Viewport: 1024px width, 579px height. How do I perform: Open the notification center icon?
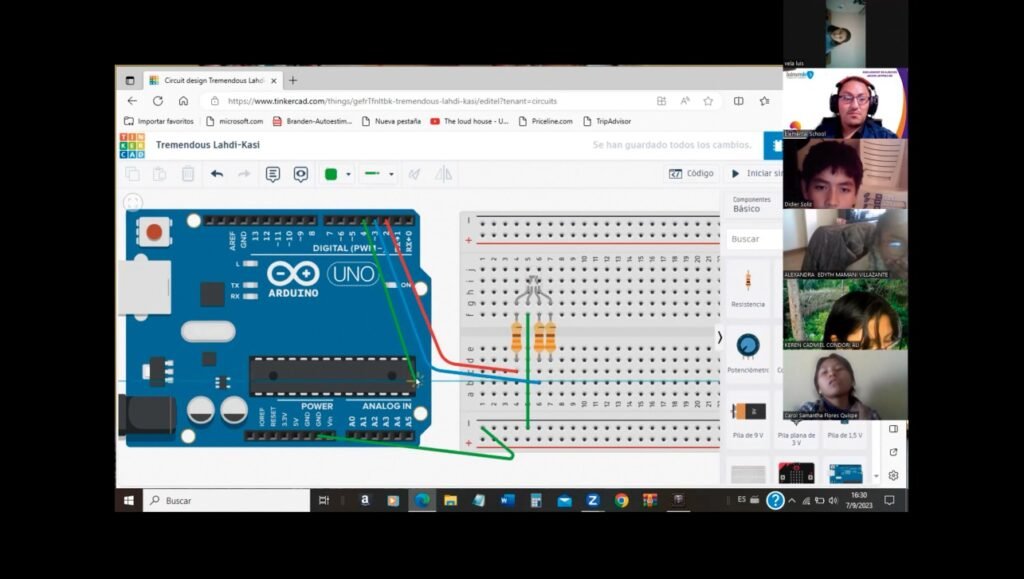(889, 501)
